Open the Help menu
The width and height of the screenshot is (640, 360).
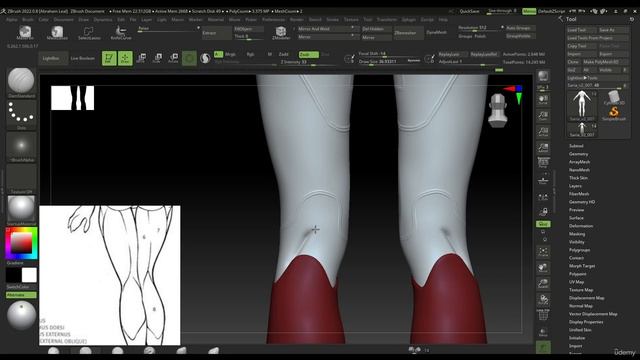[x=443, y=20]
